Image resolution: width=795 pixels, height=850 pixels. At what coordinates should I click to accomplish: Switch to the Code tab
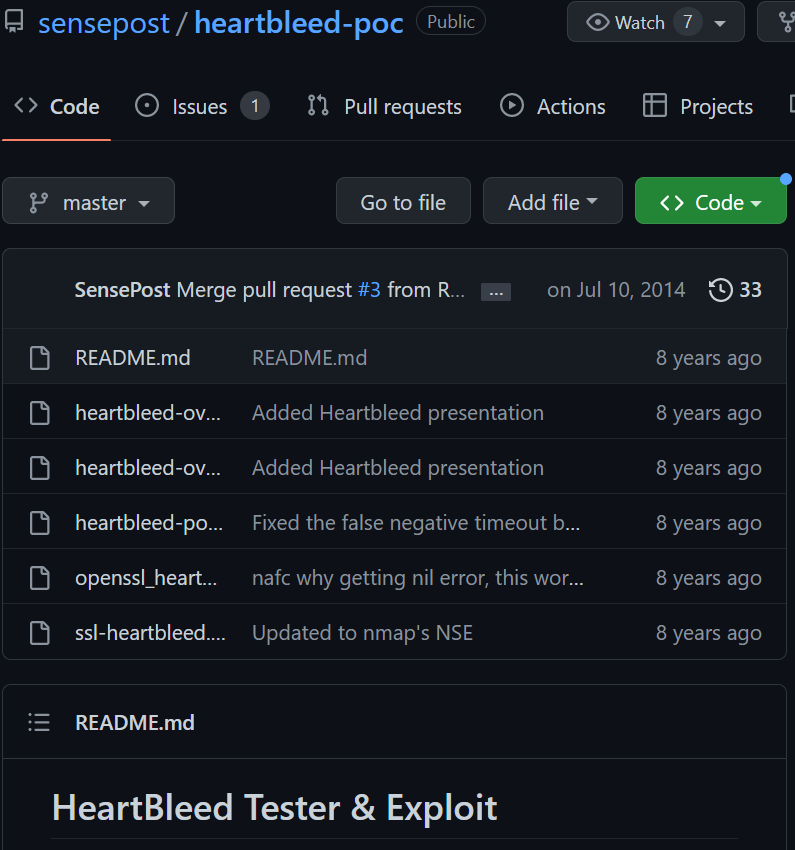(x=56, y=107)
